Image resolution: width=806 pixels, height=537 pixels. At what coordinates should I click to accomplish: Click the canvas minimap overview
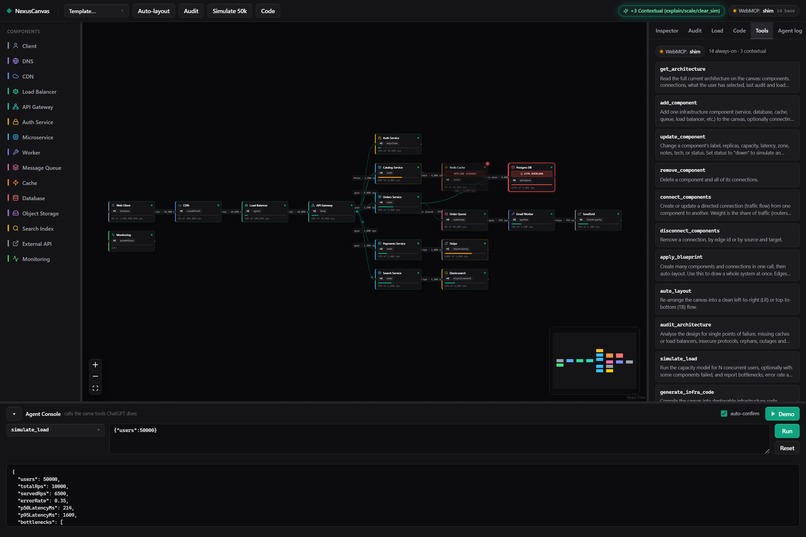point(594,361)
